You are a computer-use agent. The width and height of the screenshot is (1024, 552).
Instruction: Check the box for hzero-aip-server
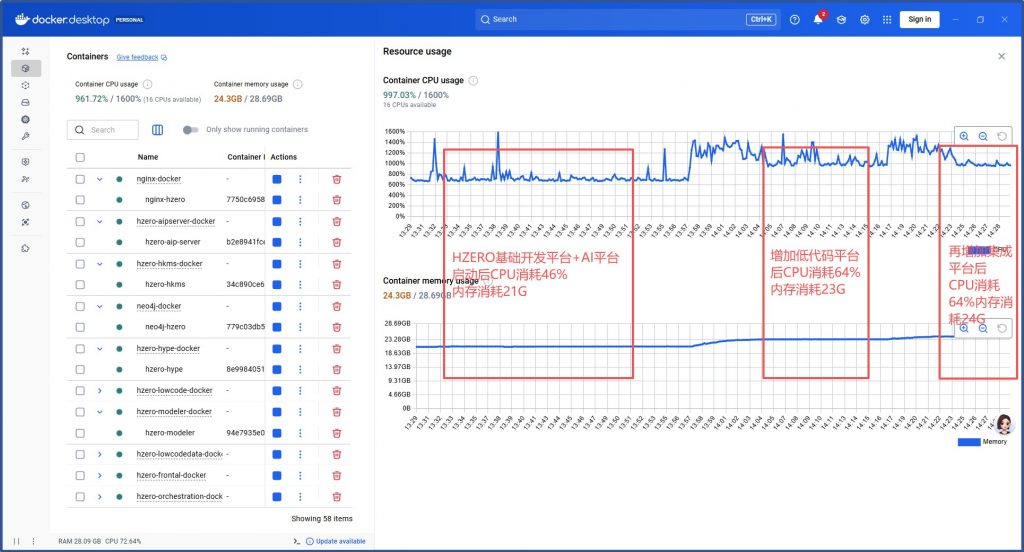80,242
